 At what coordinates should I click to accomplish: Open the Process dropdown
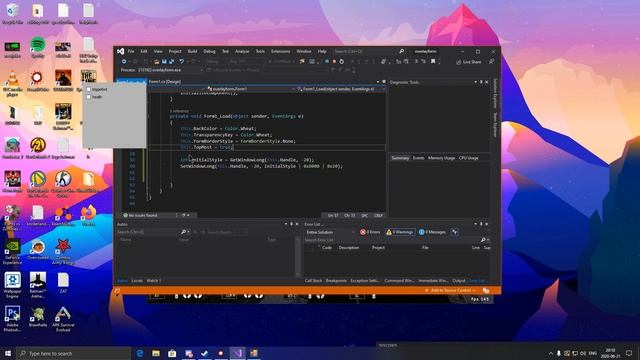(x=171, y=70)
